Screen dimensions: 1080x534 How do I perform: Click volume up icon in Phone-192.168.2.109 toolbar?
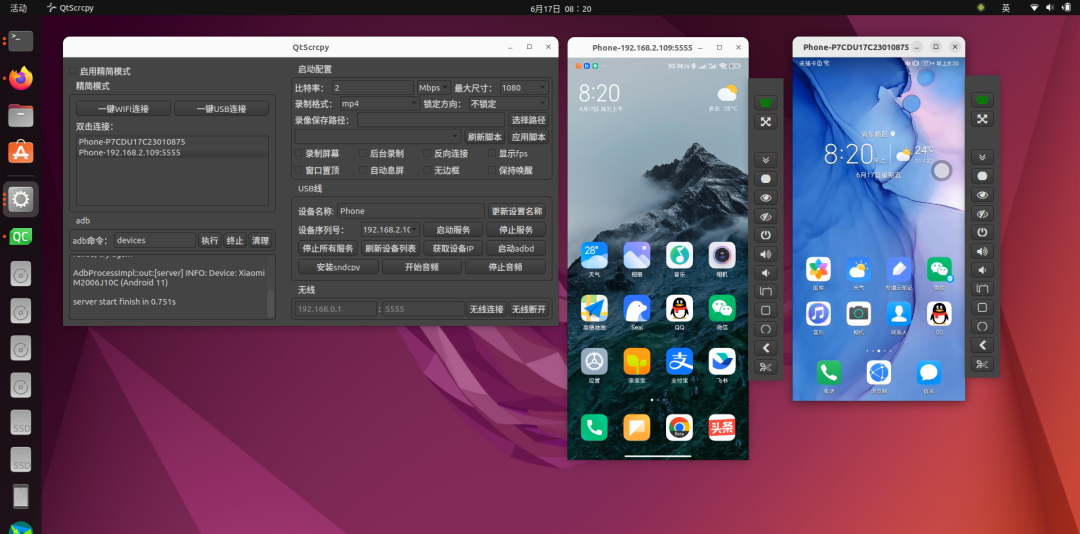(x=765, y=254)
